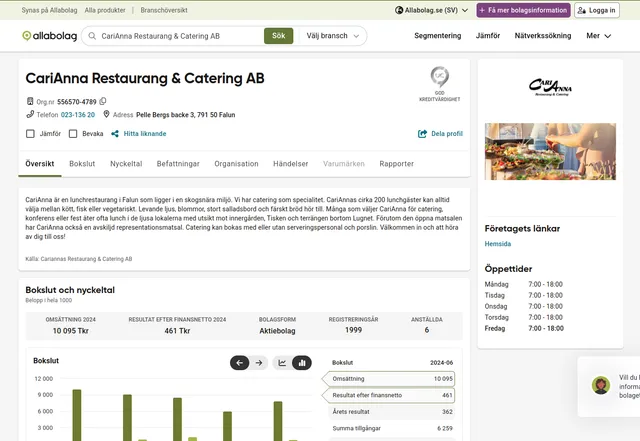Screen dimensions: 640x441
Task: Click the UC credit rating badge
Action: click(x=440, y=84)
